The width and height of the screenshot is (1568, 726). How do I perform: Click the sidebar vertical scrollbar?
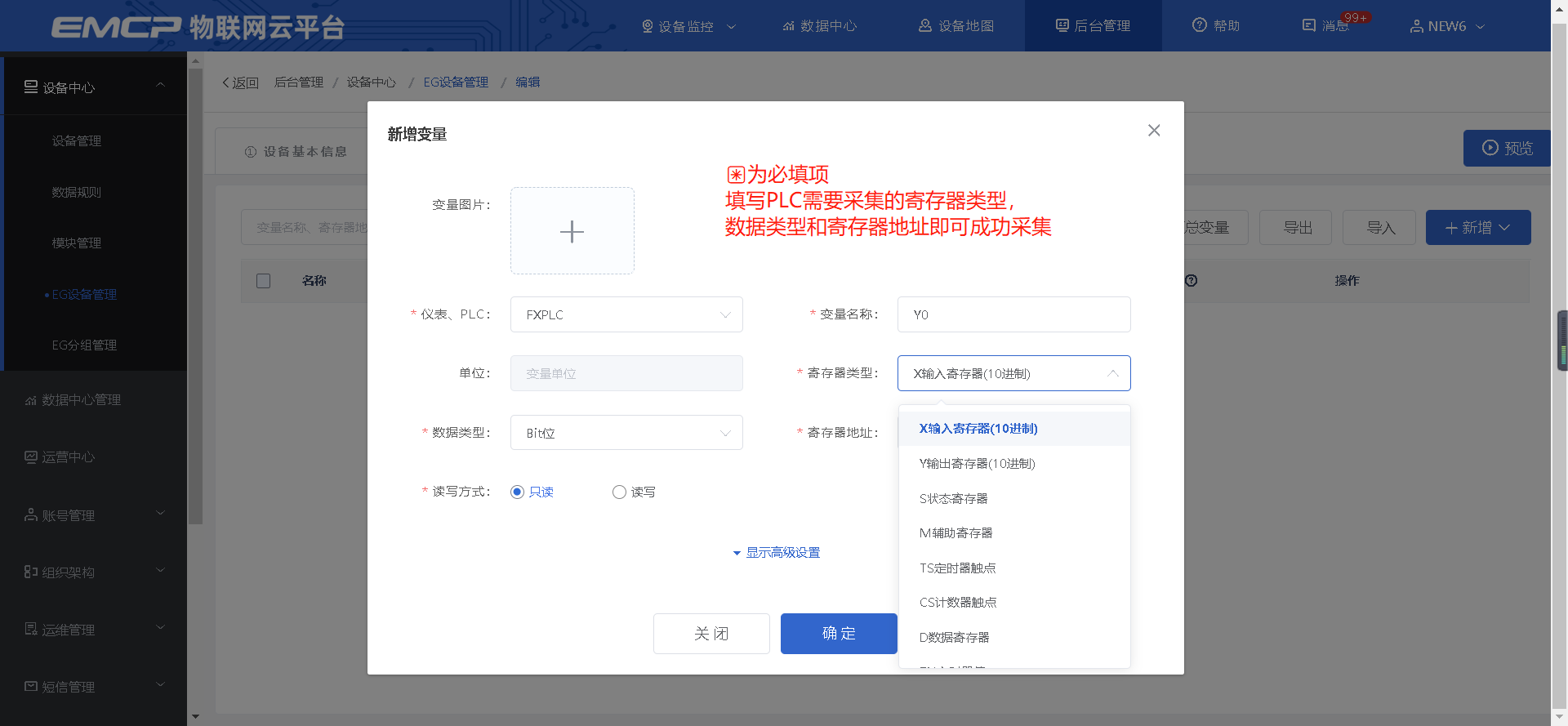194,294
